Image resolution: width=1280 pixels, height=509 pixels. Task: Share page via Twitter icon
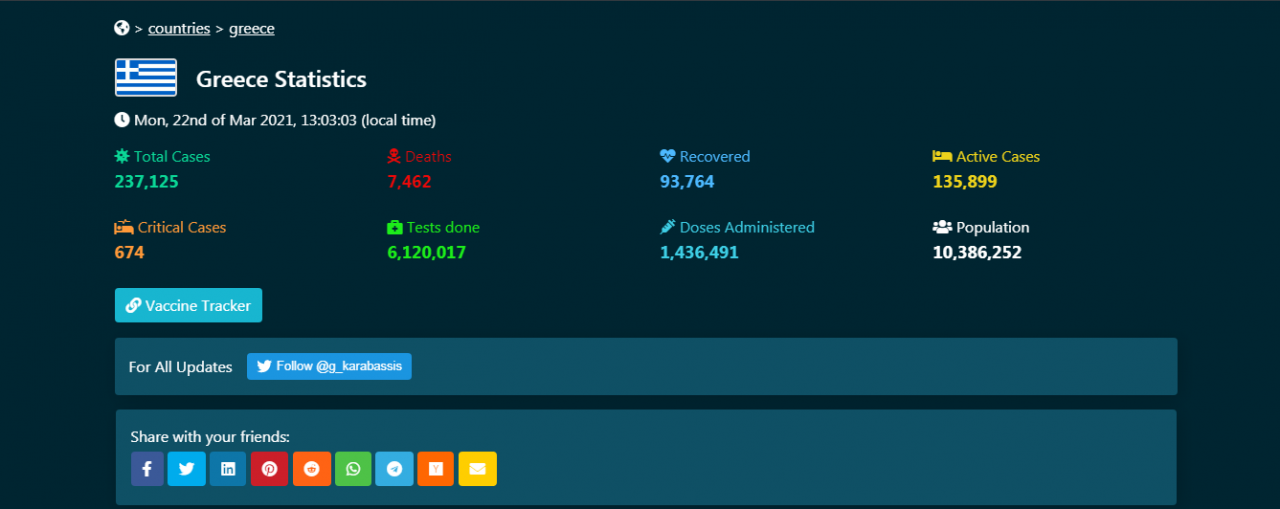pyautogui.click(x=187, y=469)
